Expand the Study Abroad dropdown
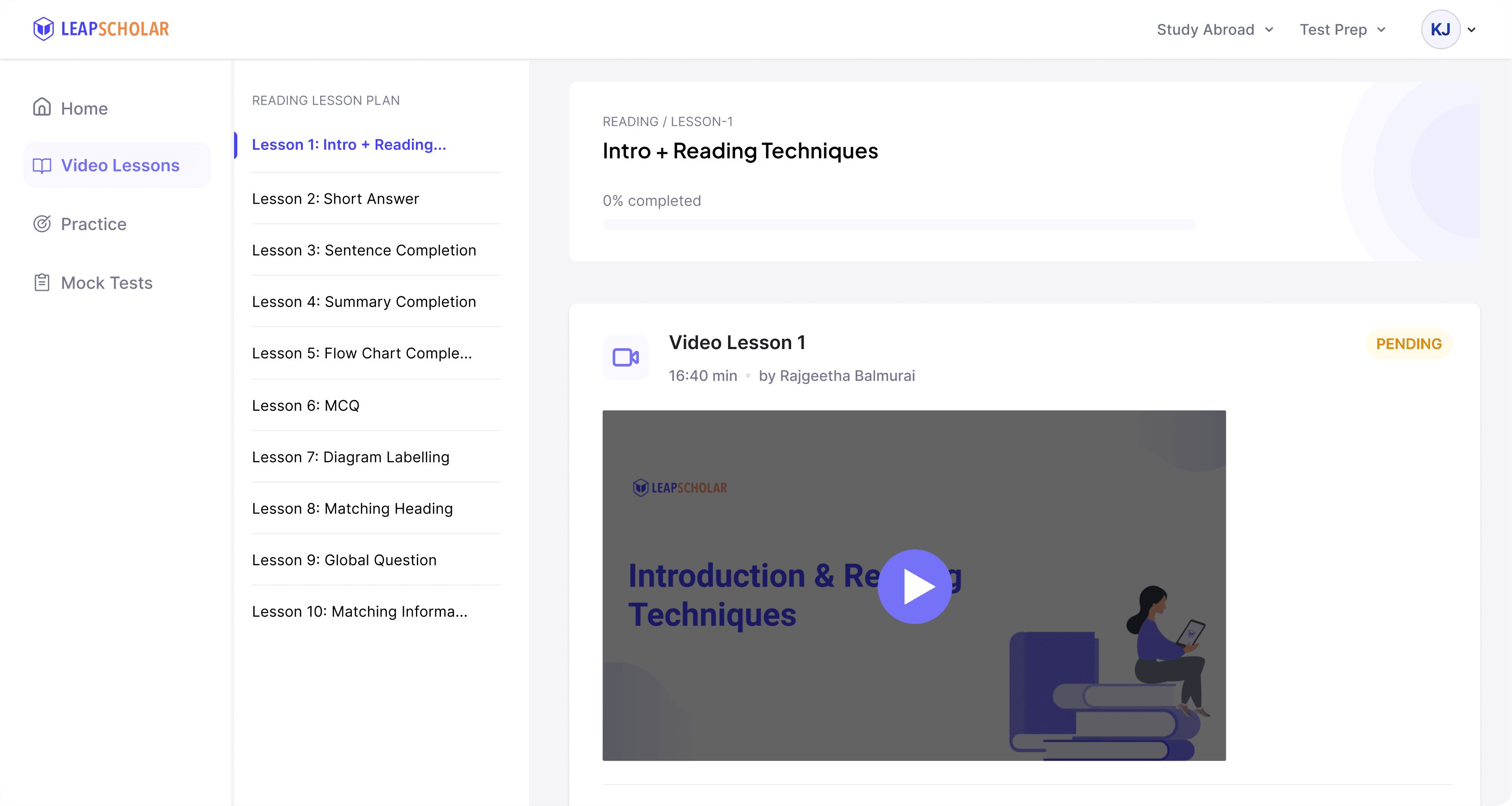This screenshot has width=1512, height=806. [x=1215, y=30]
